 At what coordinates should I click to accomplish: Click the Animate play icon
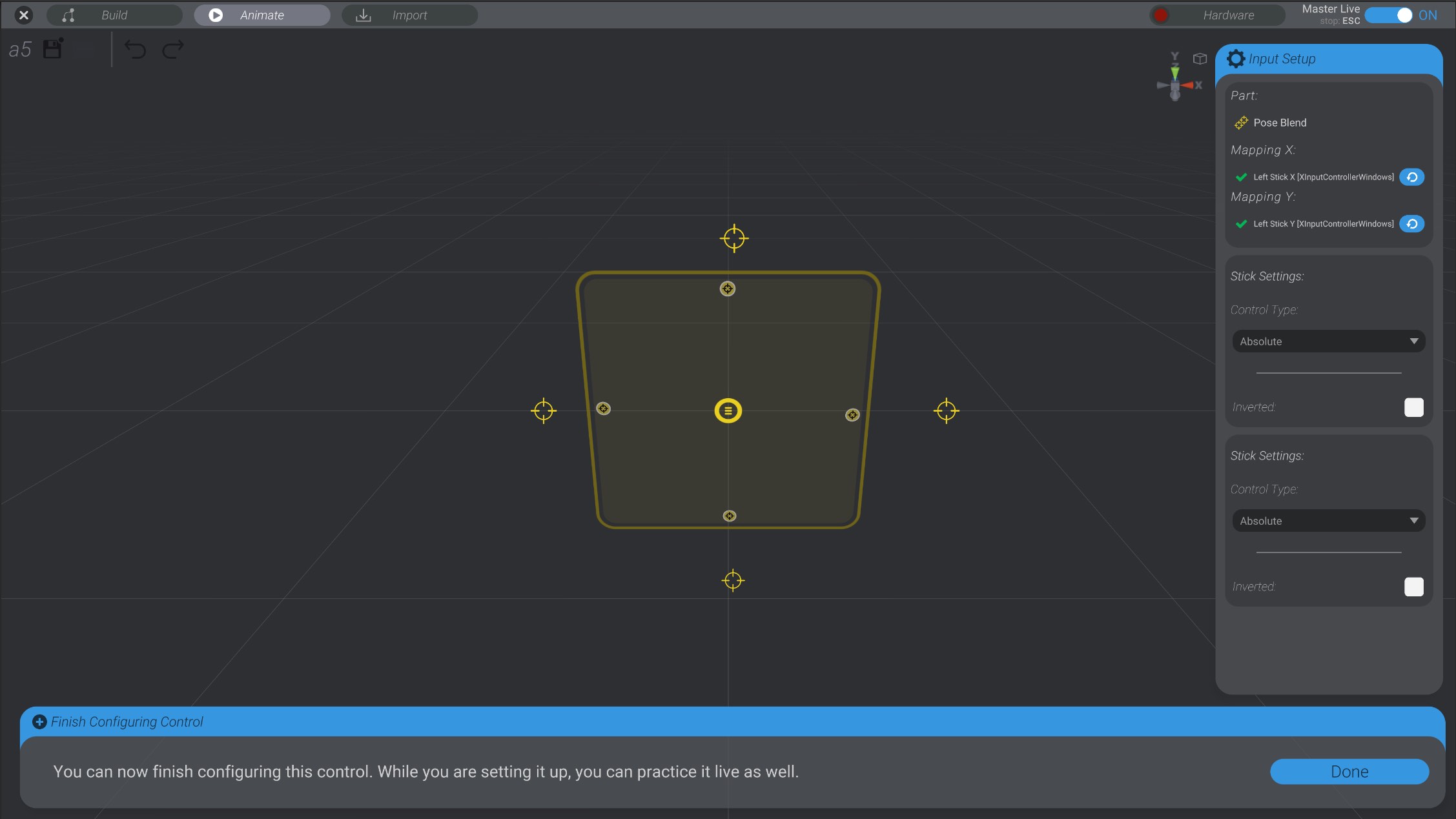[x=215, y=15]
